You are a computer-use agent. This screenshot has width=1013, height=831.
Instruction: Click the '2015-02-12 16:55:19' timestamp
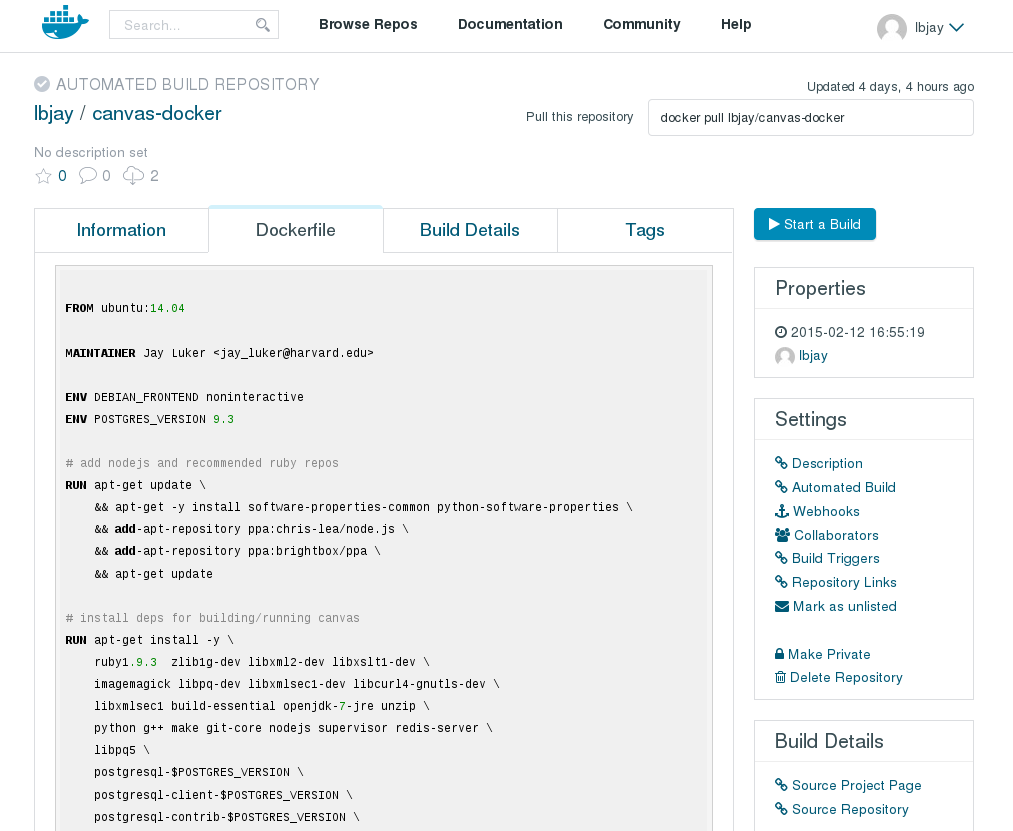point(857,332)
